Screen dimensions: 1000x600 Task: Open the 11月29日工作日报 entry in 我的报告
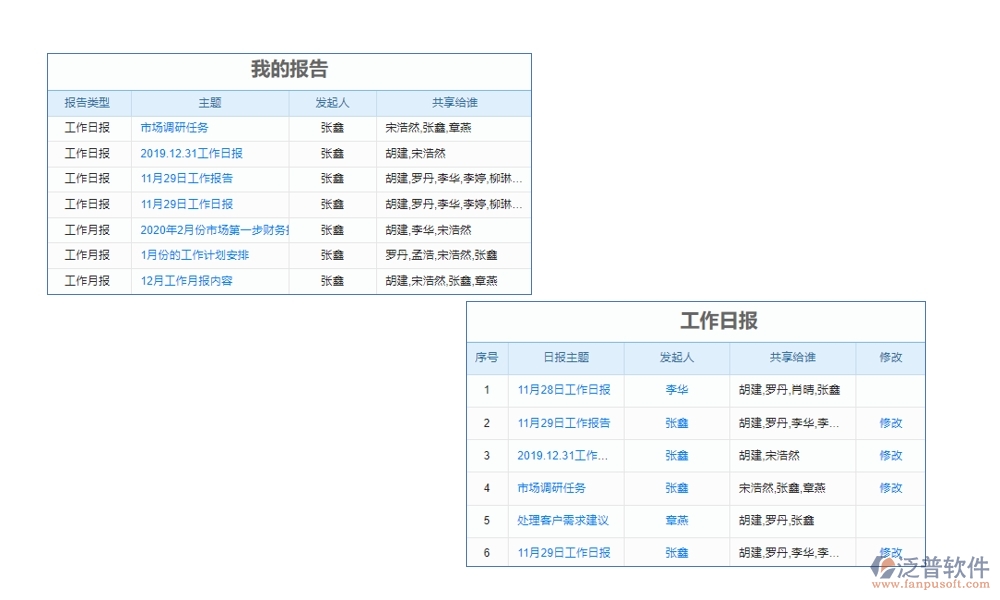point(186,204)
